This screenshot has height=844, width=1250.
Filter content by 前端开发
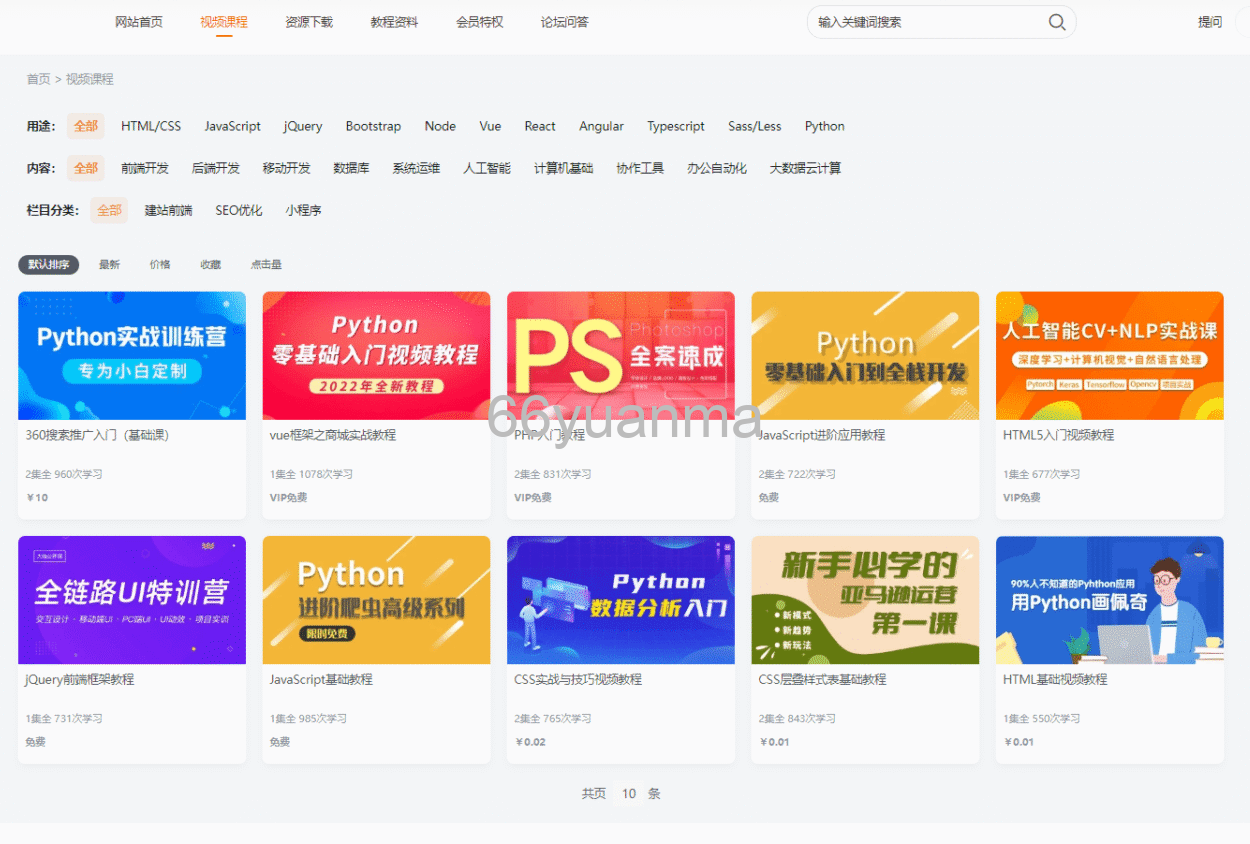coord(145,168)
